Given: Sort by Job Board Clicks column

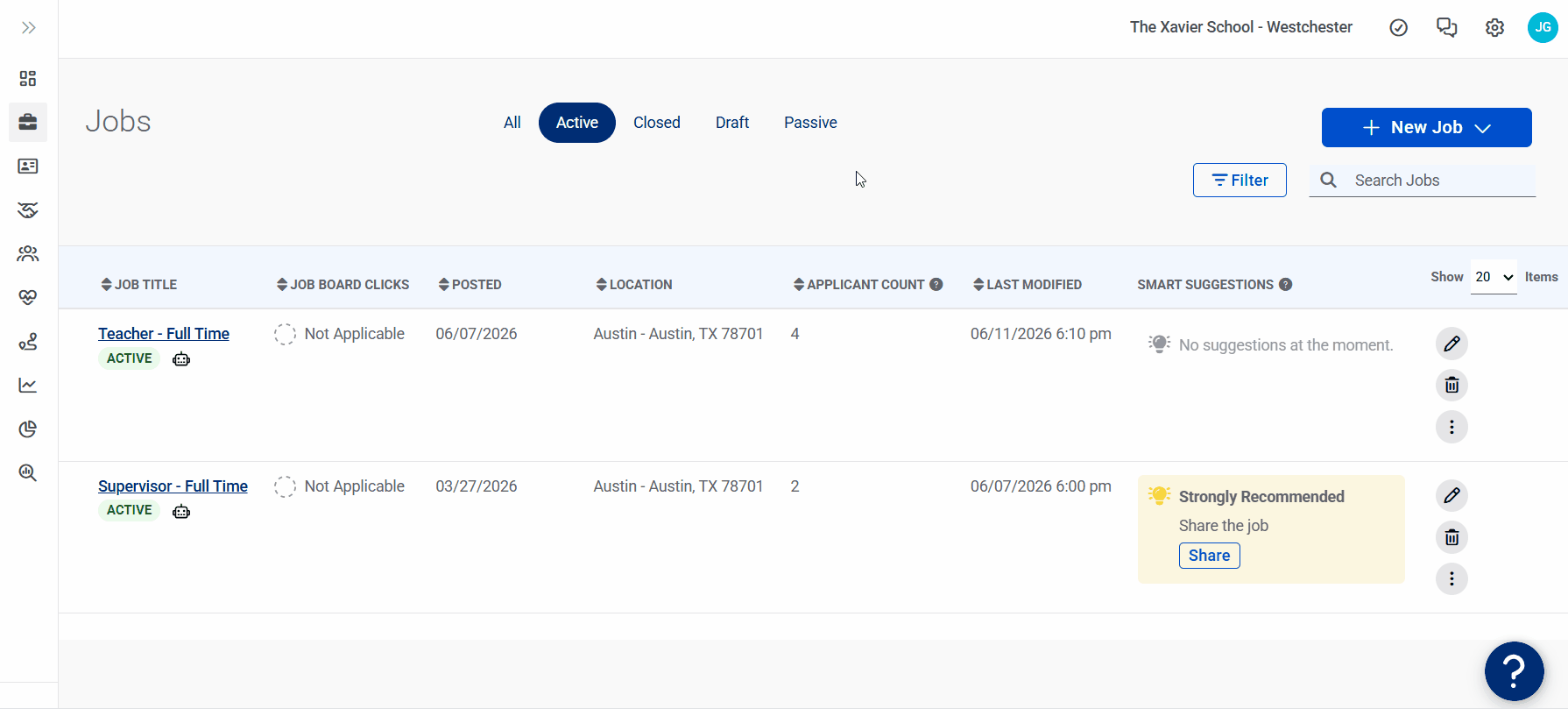Looking at the screenshot, I should pyautogui.click(x=343, y=285).
